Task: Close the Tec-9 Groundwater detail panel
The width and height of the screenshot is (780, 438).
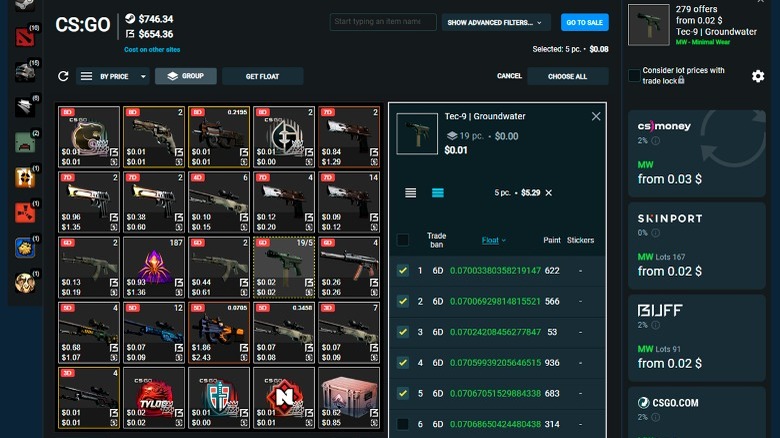Action: tap(596, 116)
